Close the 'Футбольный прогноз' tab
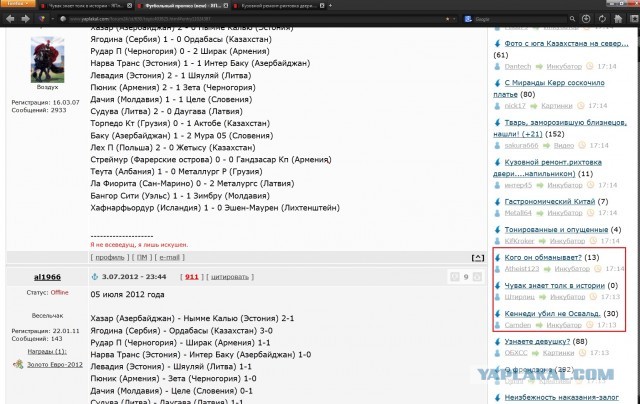The height and width of the screenshot is (404, 640). (226, 6)
